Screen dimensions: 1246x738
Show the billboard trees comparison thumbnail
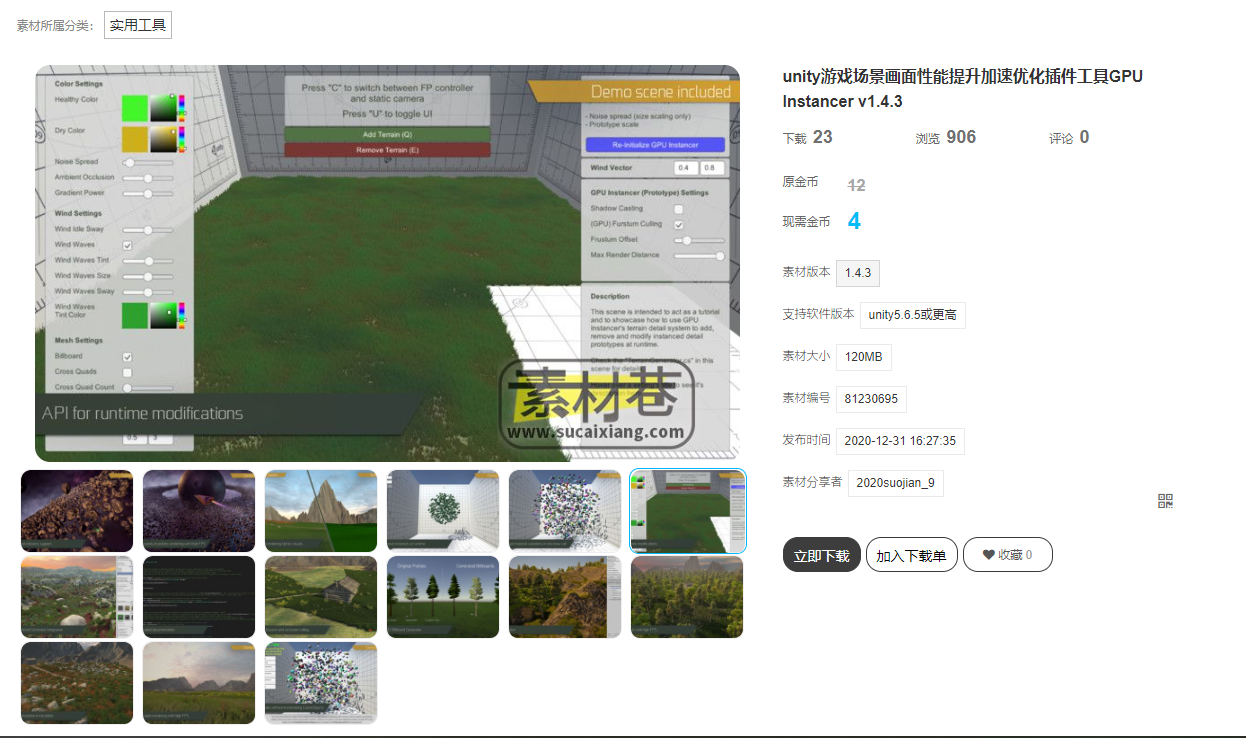click(x=443, y=597)
